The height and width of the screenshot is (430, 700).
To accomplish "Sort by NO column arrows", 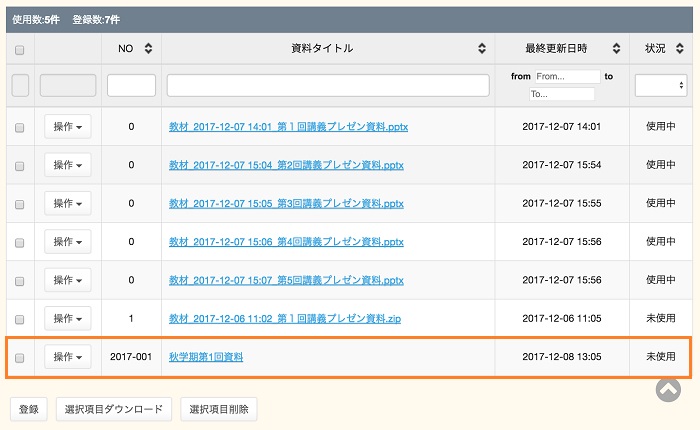I will pyautogui.click(x=149, y=48).
